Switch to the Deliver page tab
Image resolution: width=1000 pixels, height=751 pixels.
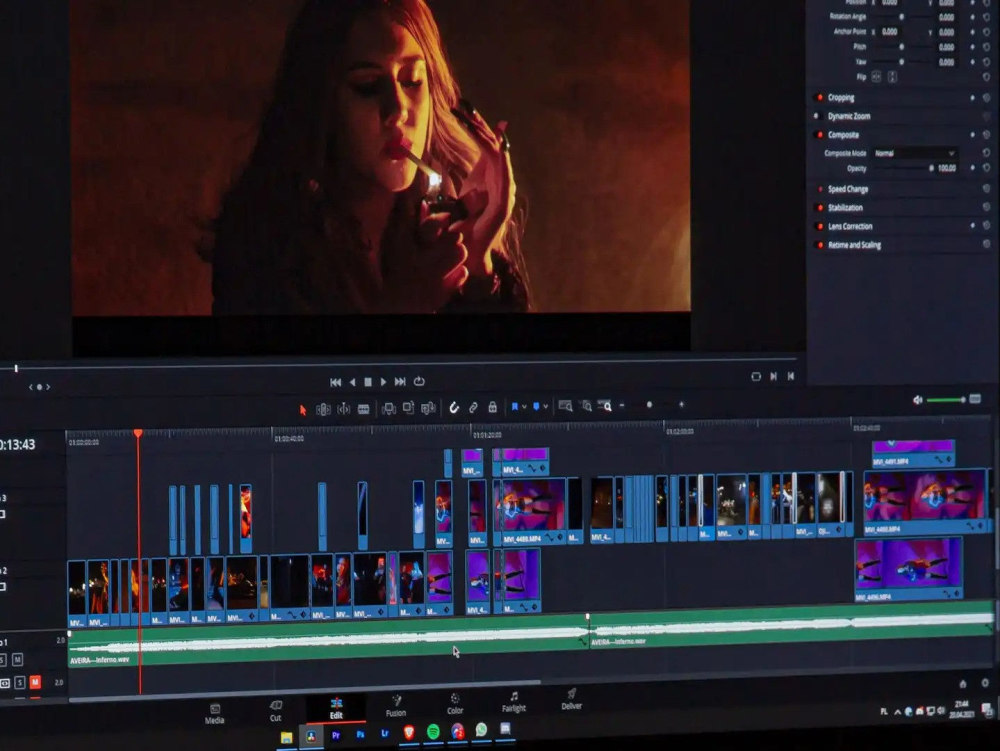(571, 699)
